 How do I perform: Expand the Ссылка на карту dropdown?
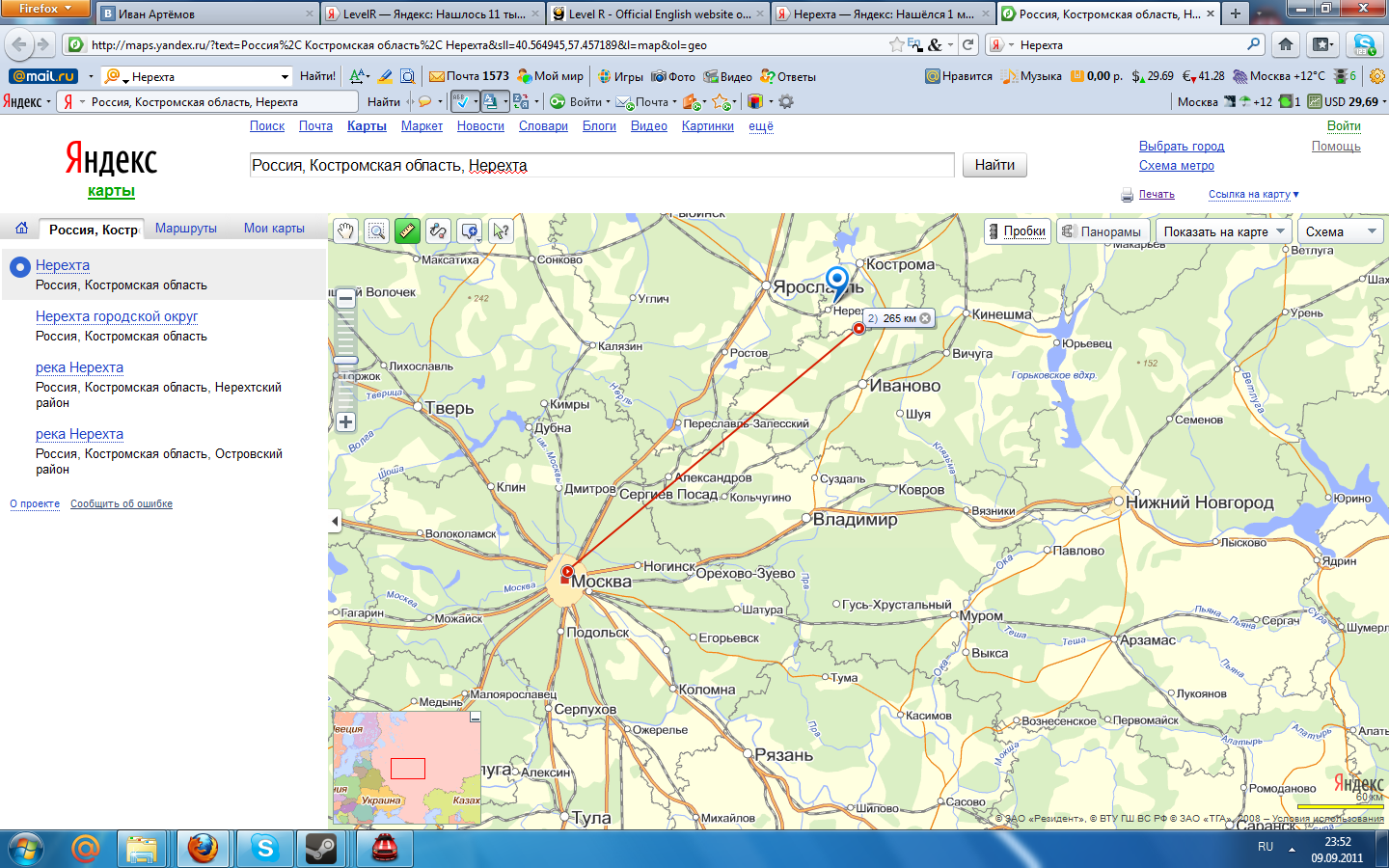click(x=1253, y=195)
